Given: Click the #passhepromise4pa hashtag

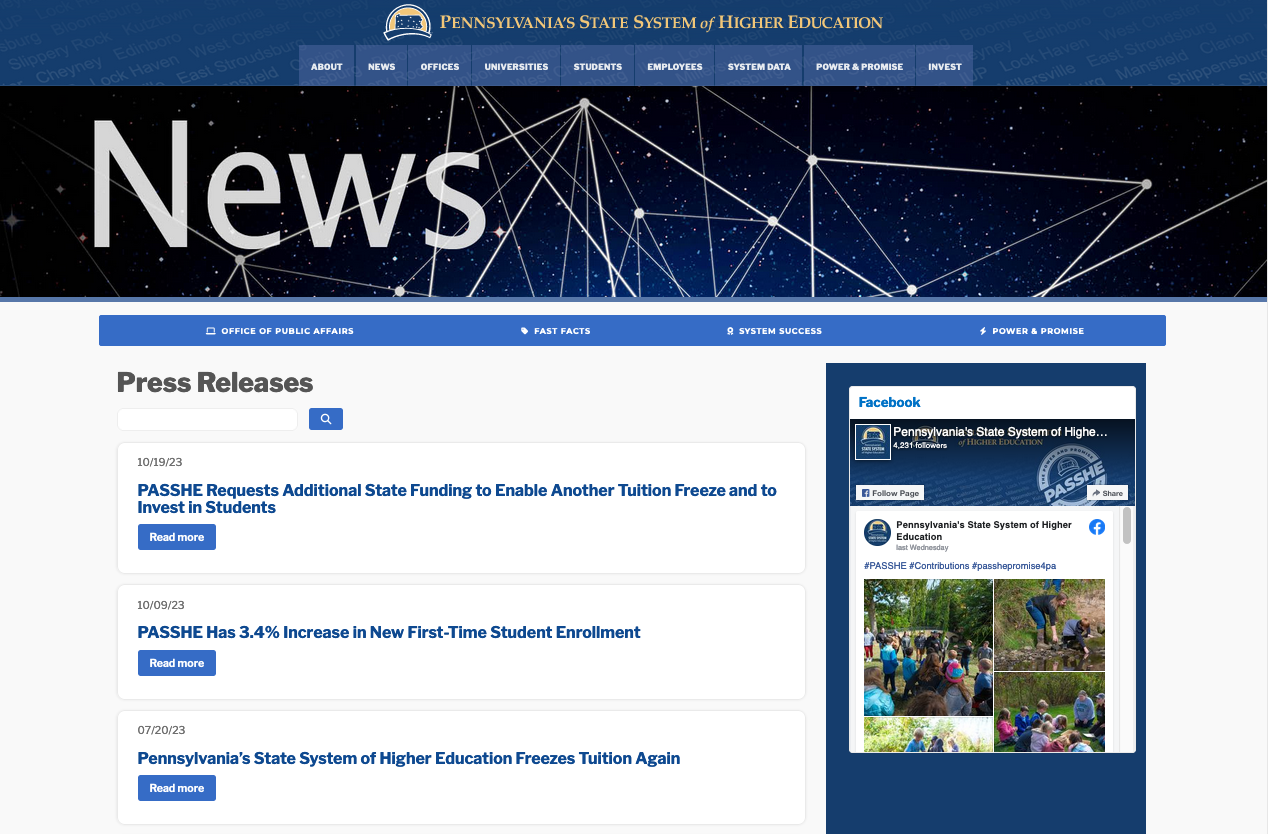Looking at the screenshot, I should 1014,566.
